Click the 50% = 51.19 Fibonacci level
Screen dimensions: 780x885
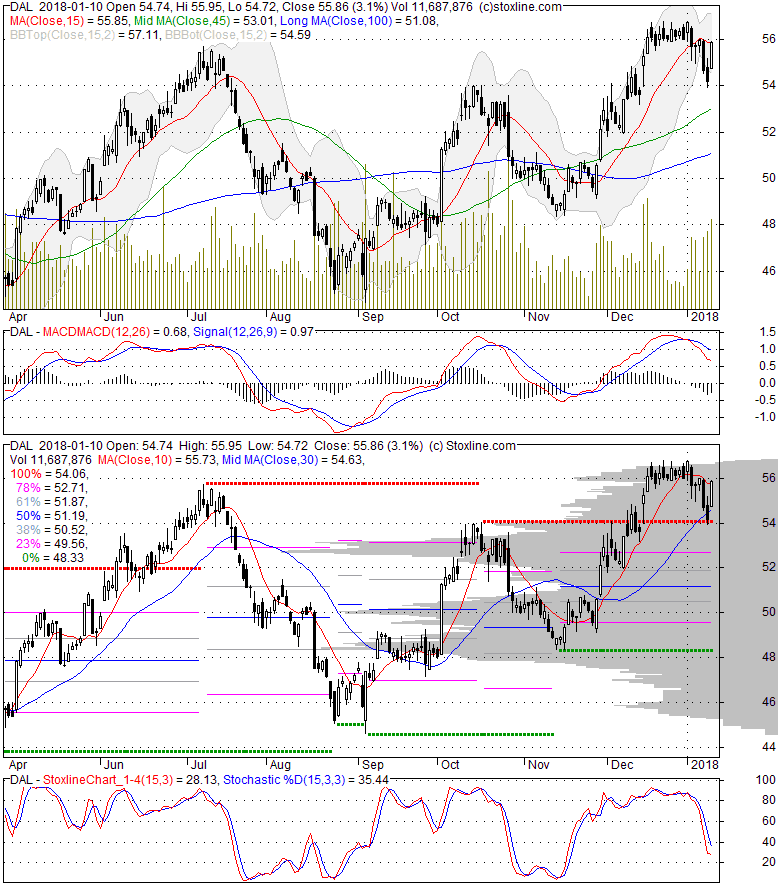click(48, 514)
